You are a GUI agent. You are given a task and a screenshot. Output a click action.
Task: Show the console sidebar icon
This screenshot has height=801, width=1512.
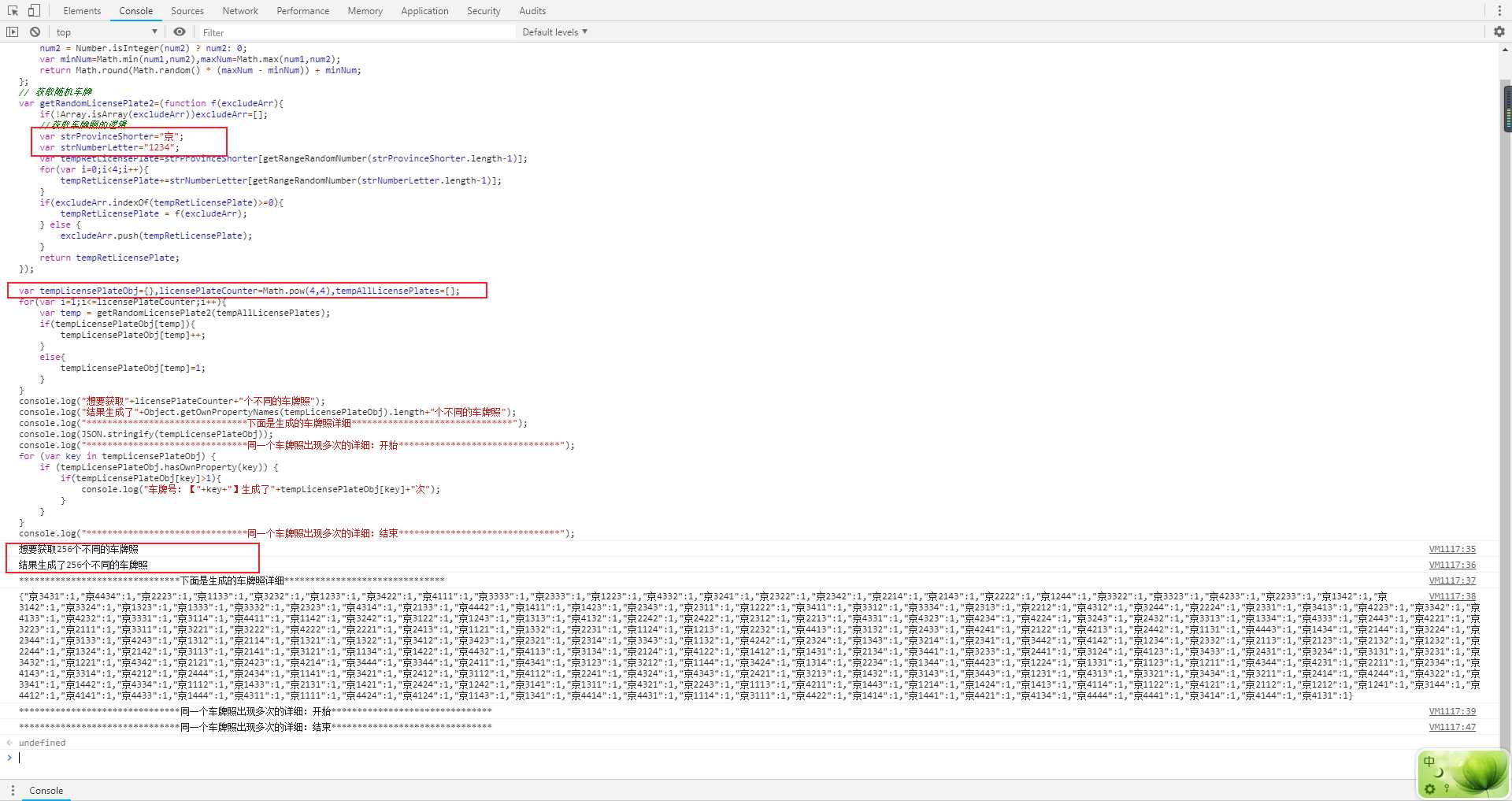tap(12, 32)
